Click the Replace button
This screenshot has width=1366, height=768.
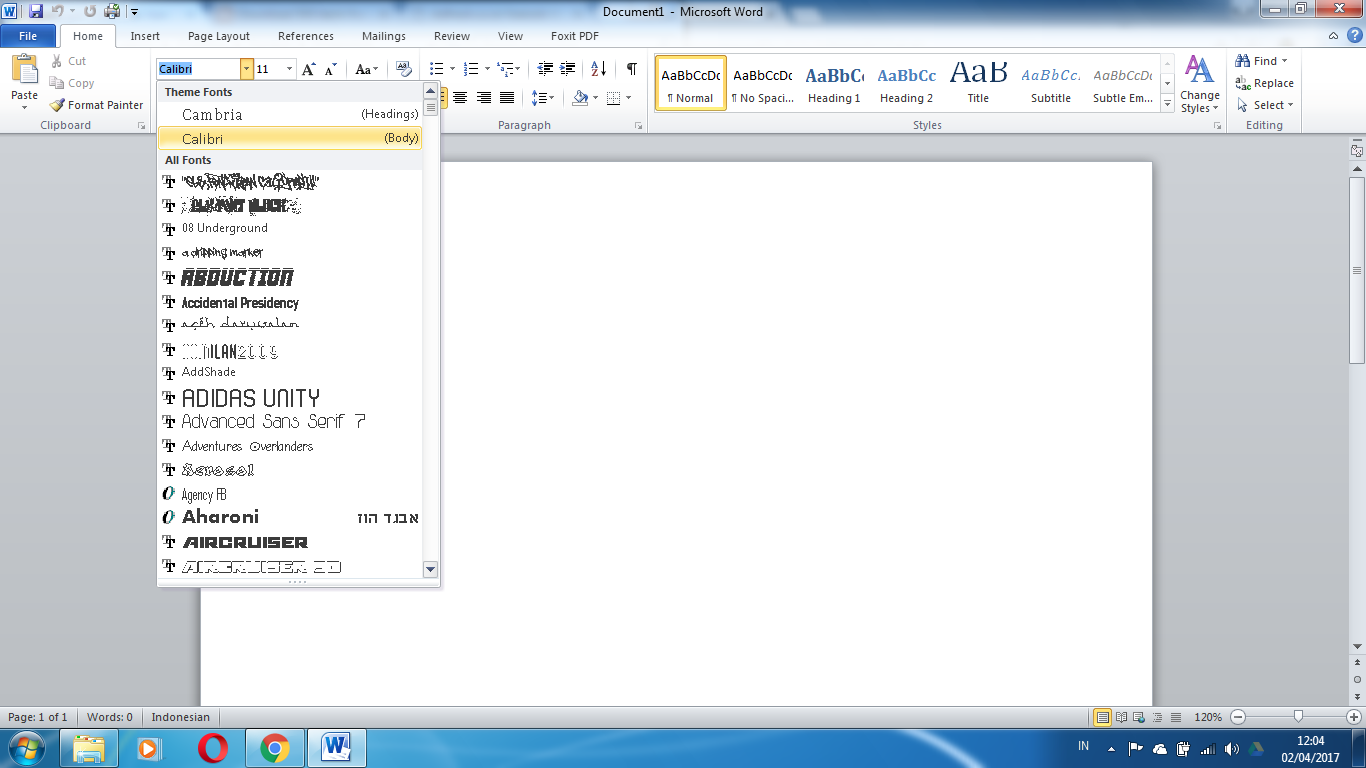point(1265,83)
